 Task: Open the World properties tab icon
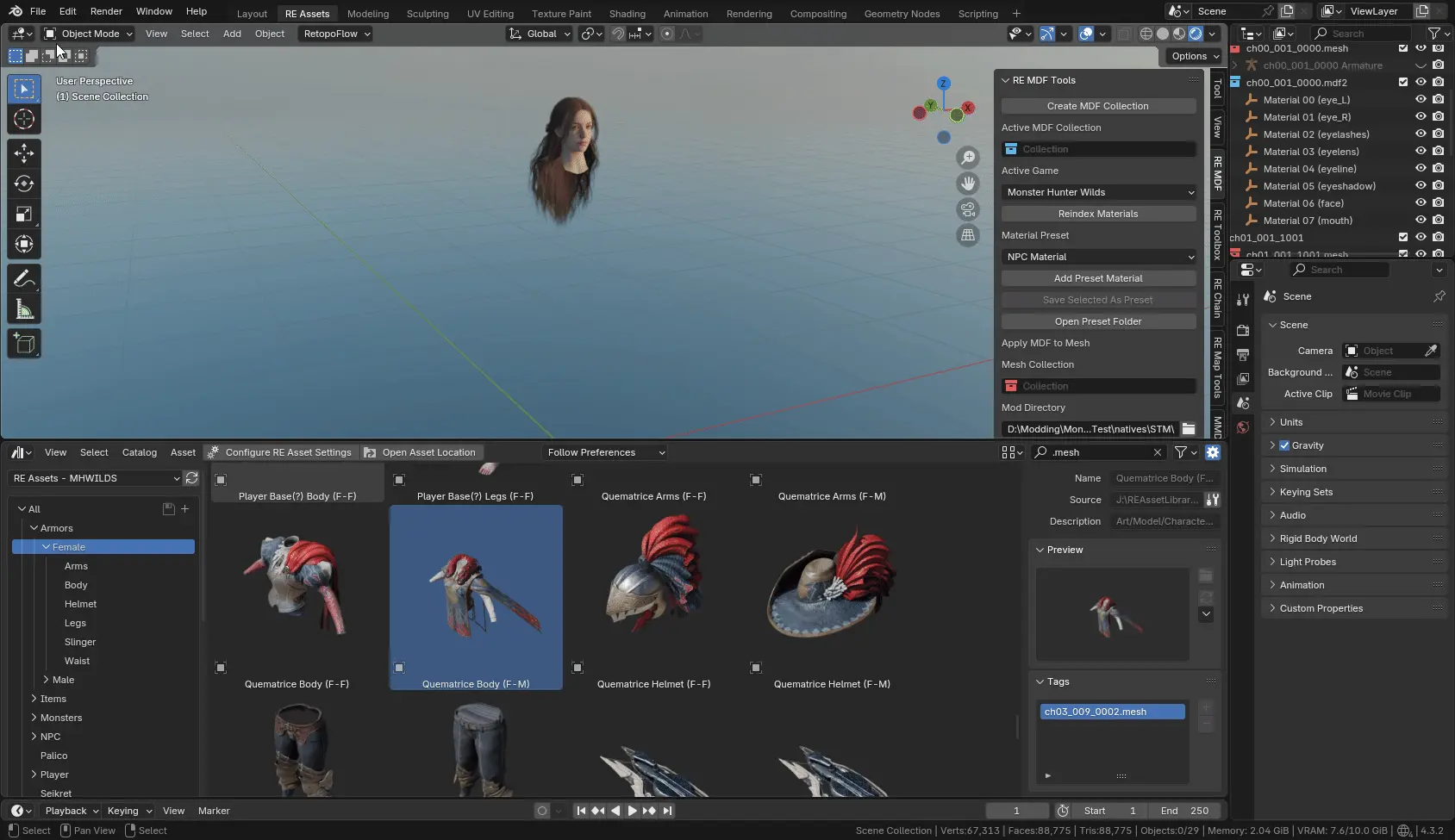tap(1242, 427)
